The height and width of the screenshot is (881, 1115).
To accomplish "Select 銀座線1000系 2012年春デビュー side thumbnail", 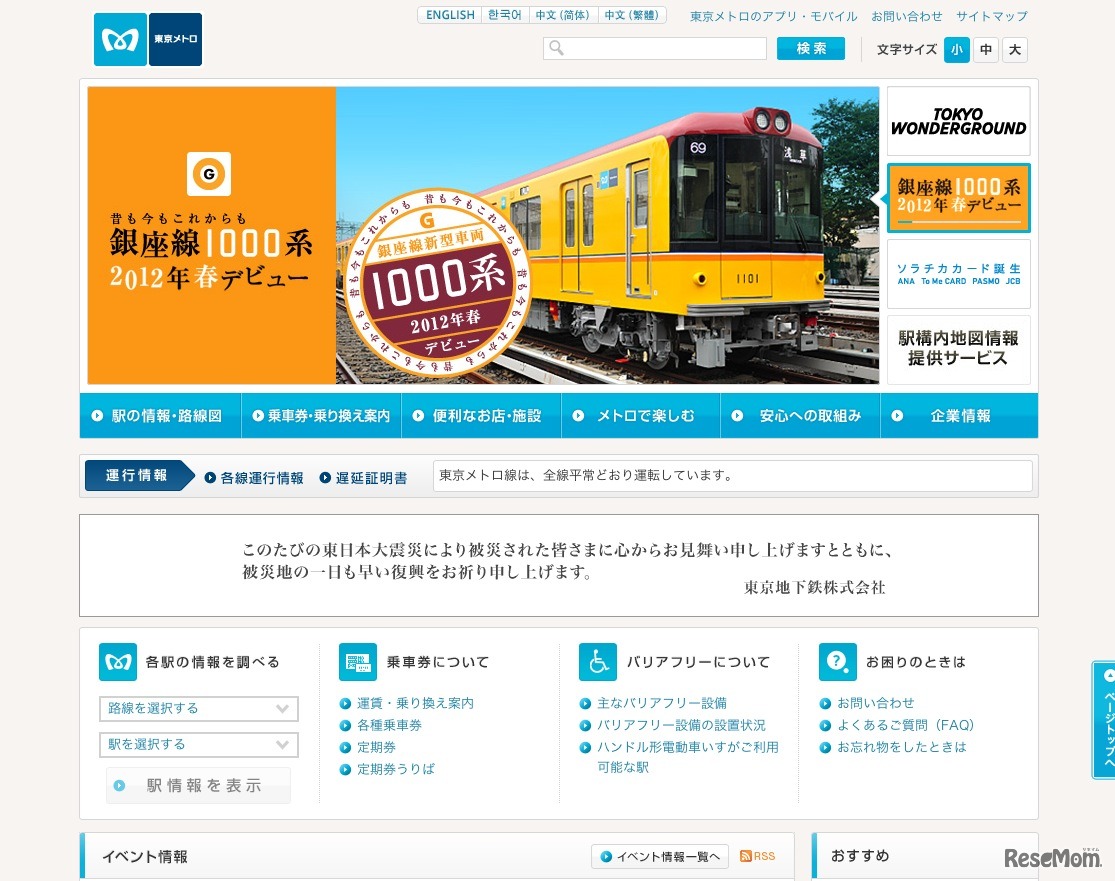I will 958,198.
